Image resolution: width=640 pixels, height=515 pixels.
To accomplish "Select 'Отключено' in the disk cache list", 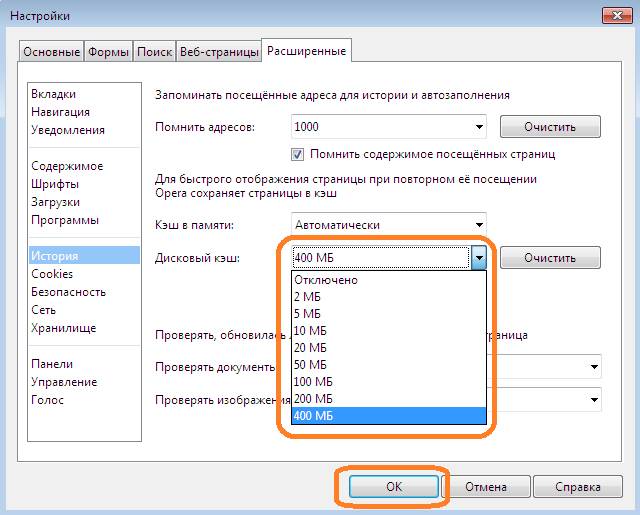I will click(x=326, y=280).
